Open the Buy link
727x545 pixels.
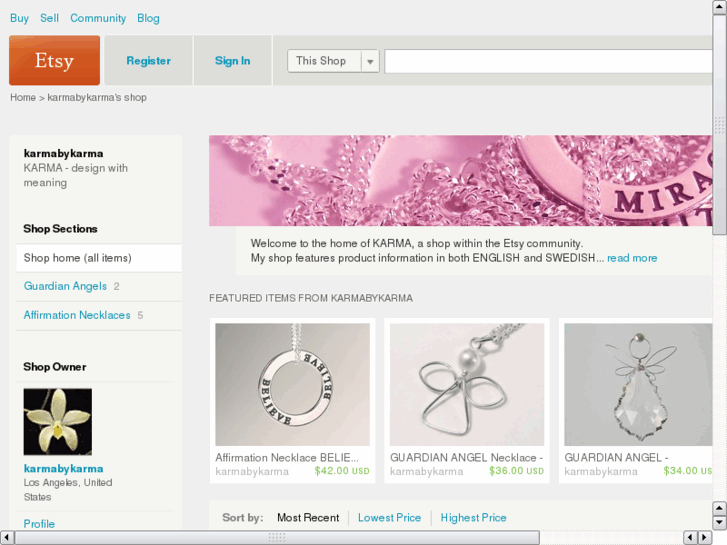click(x=19, y=18)
